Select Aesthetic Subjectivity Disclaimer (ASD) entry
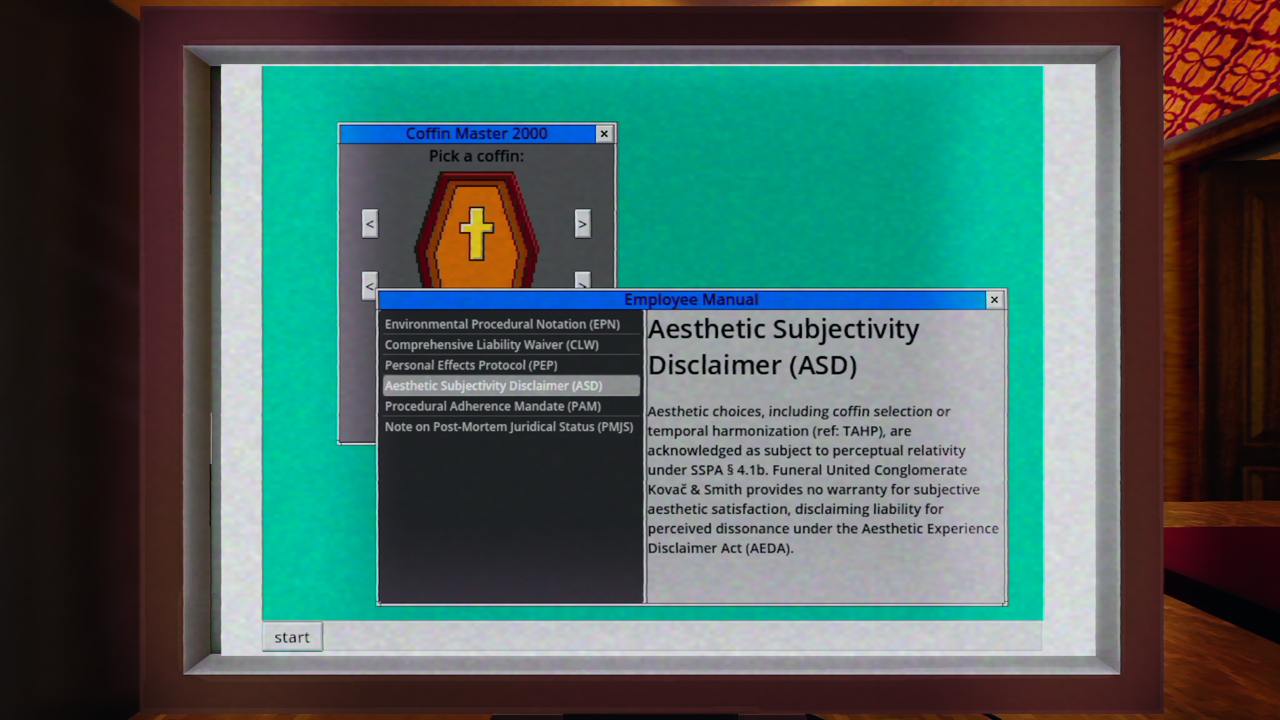Viewport: 1280px width, 720px height. point(511,385)
